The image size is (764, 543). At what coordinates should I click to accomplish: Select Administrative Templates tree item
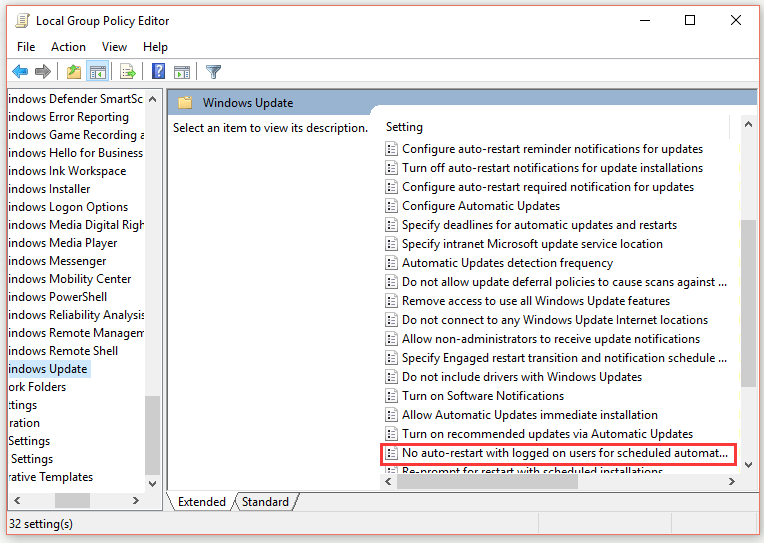[51, 477]
